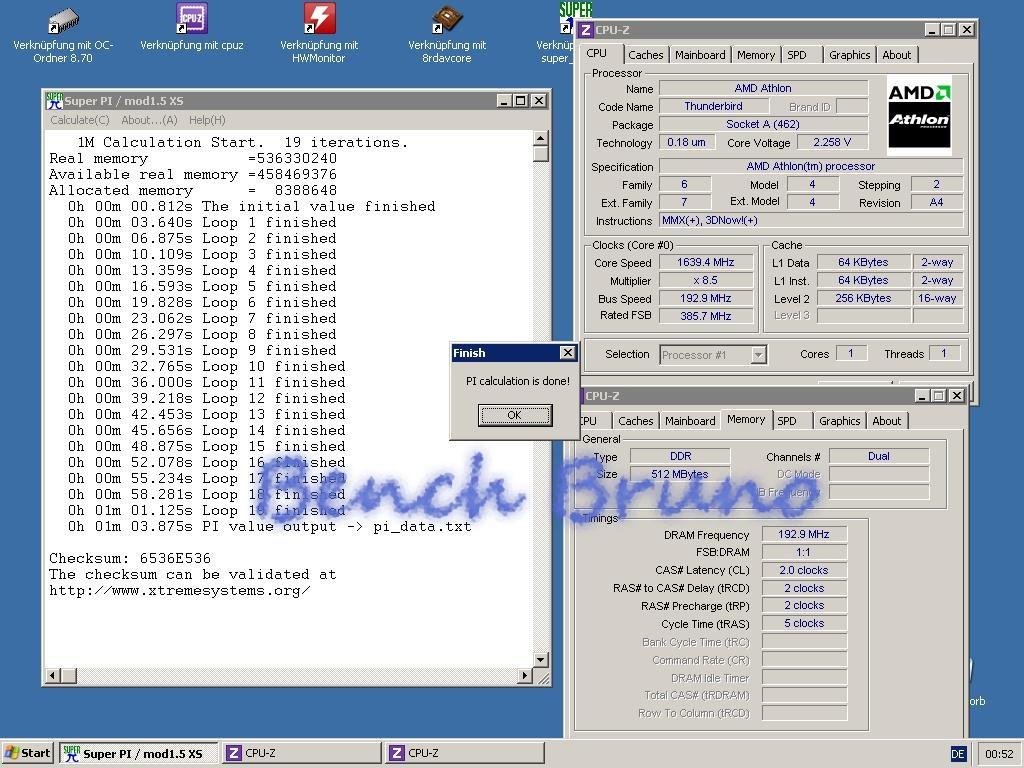Image resolution: width=1024 pixels, height=768 pixels.
Task: Click the Code Name field Thunderbird
Action: coord(713,106)
